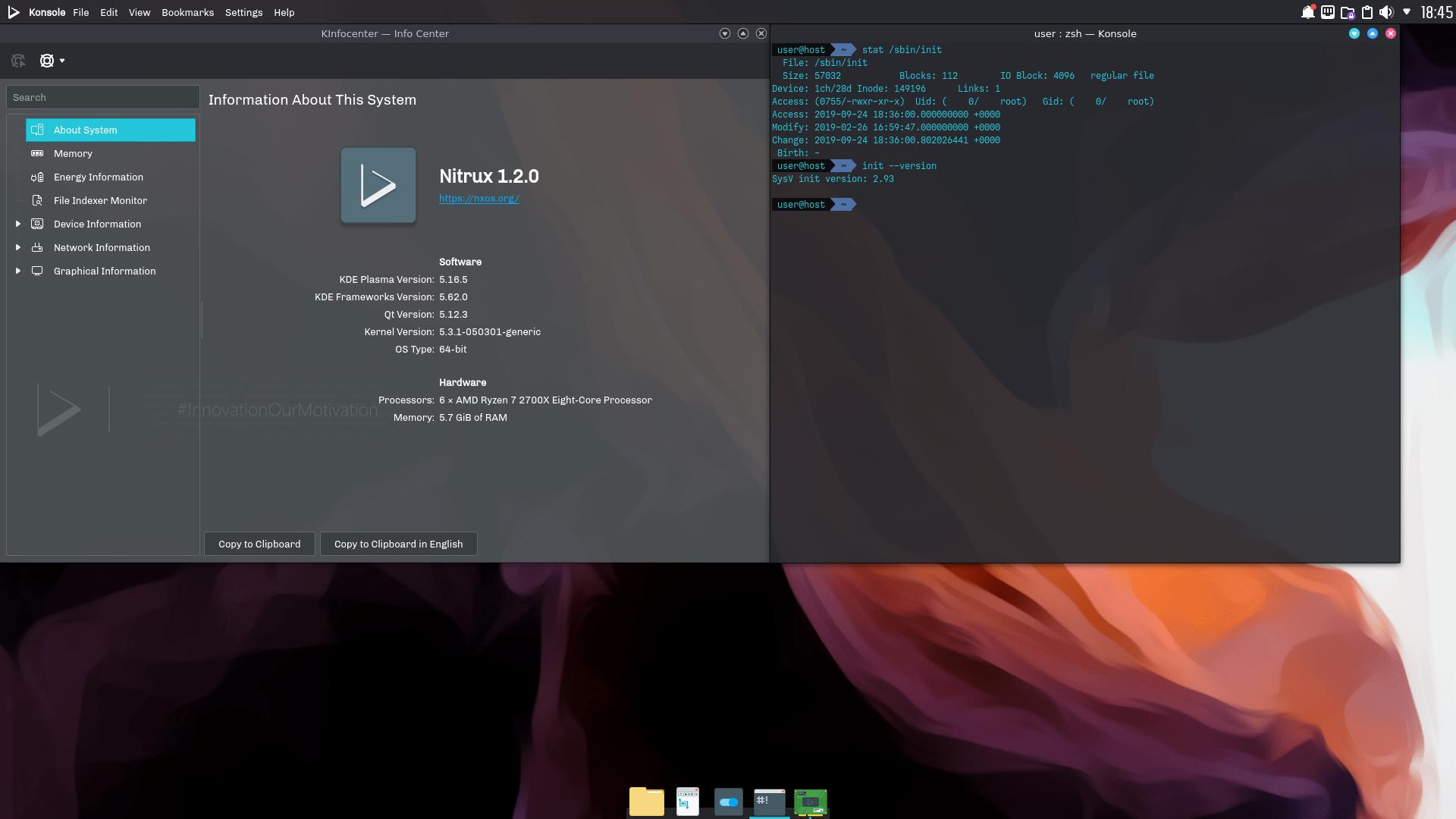
Task: Click the 'SysV init version: 2.93' terminal output
Action: click(833, 179)
